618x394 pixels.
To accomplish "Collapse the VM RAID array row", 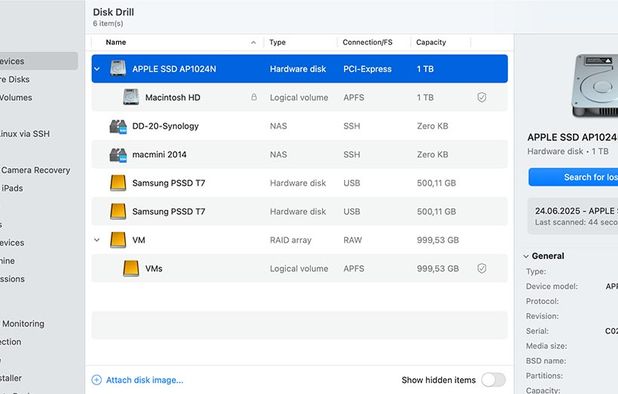I will pos(97,240).
